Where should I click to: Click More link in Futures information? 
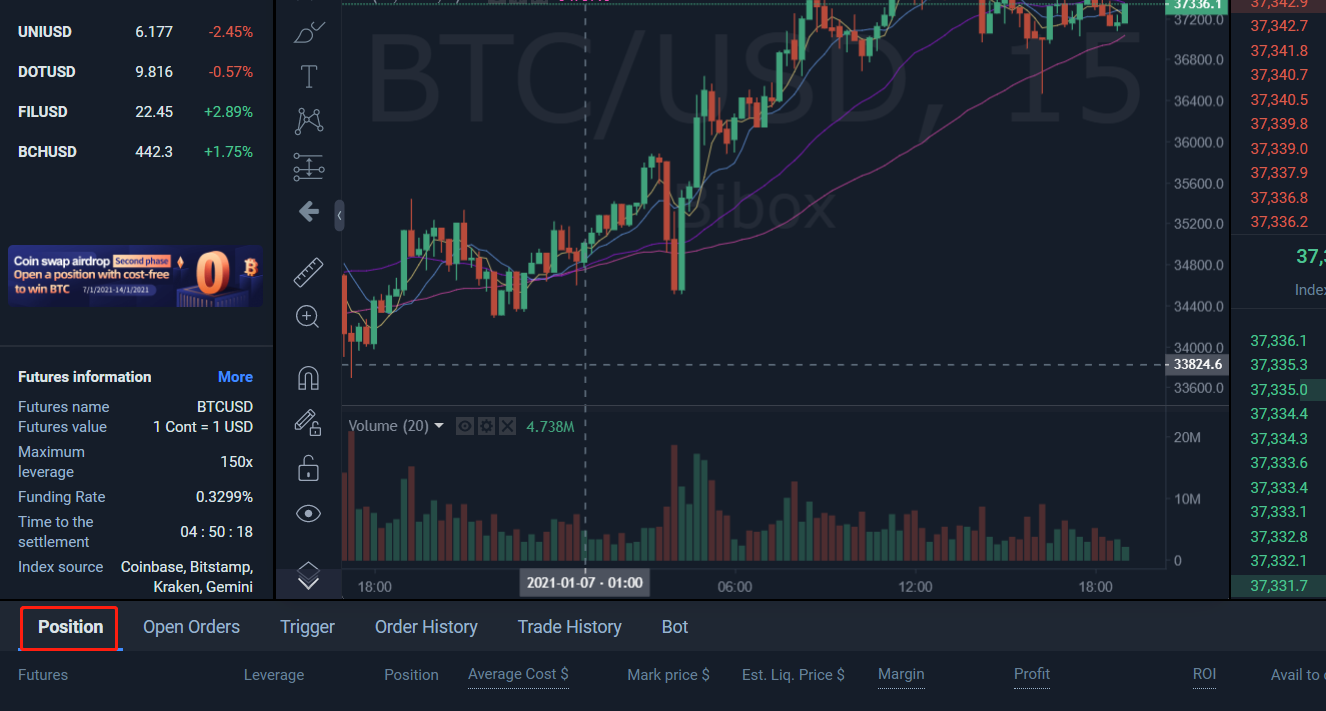pos(235,377)
